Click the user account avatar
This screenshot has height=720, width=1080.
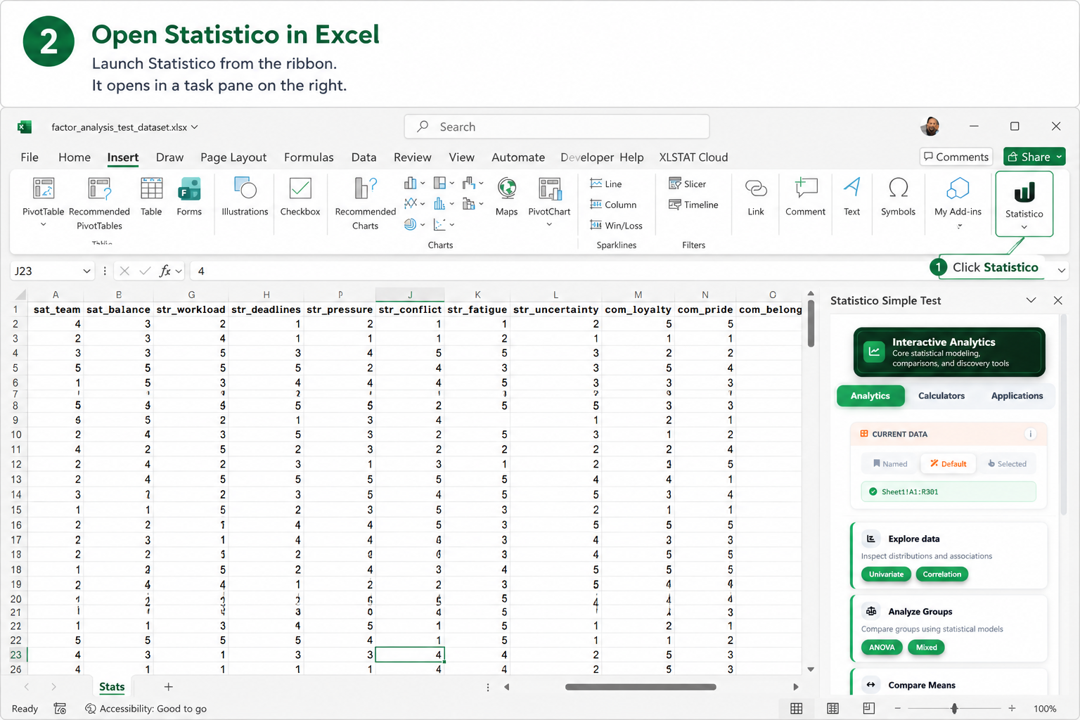[931, 126]
